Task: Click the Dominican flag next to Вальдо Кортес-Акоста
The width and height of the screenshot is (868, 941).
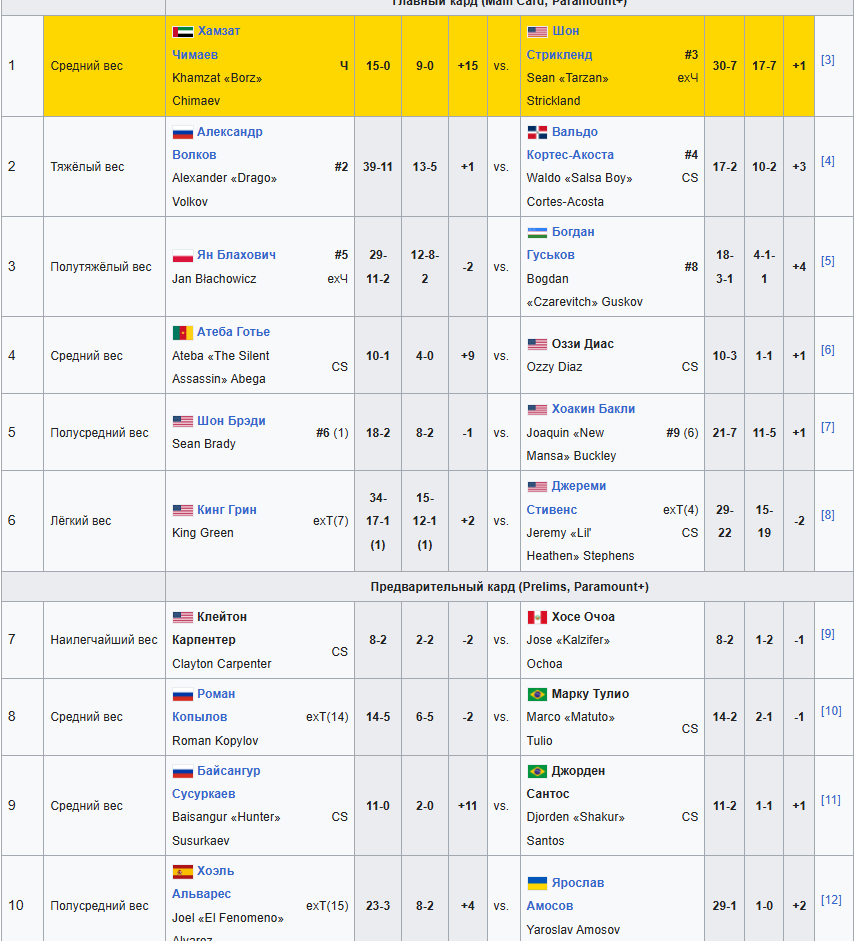Action: (x=537, y=132)
